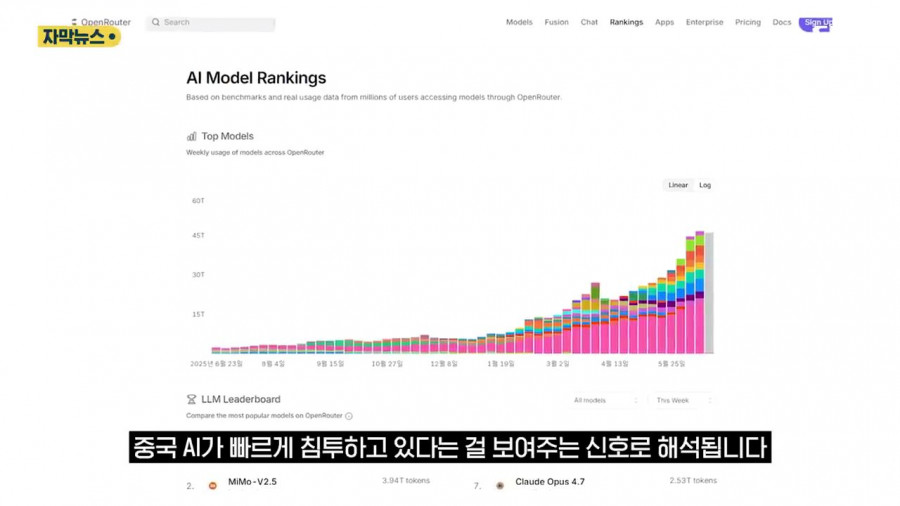Screen dimensions: 900x506
Task: Click the search magnifier icon
Action: 156,22
